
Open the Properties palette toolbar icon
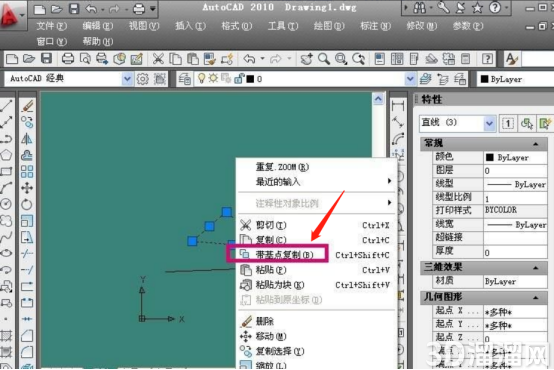(x=379, y=59)
